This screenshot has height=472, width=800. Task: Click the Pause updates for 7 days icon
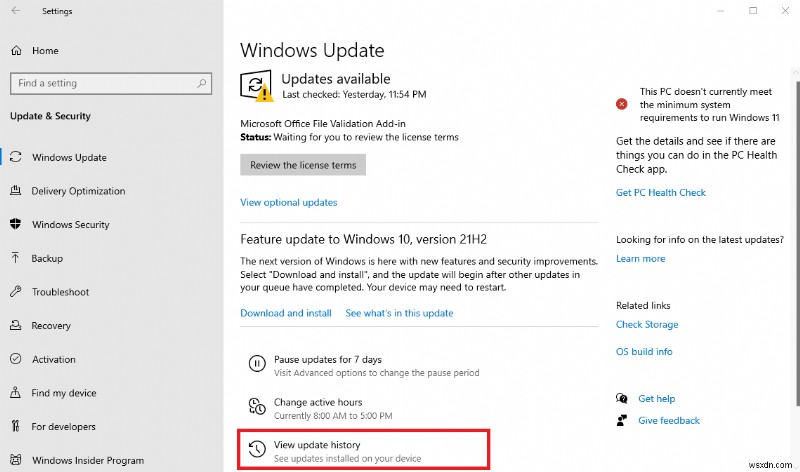point(257,365)
